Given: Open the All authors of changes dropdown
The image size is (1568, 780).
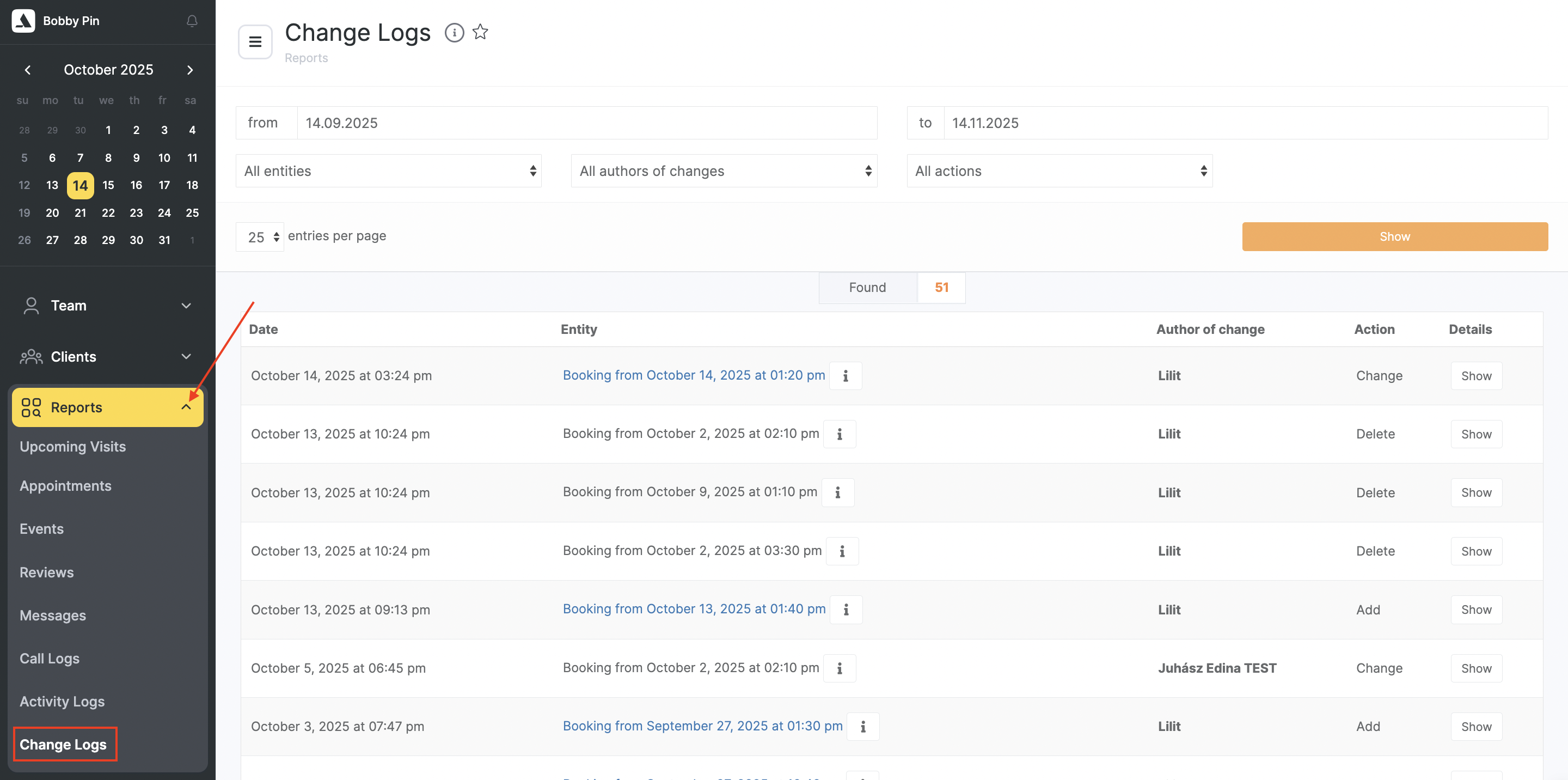Looking at the screenshot, I should pyautogui.click(x=724, y=171).
